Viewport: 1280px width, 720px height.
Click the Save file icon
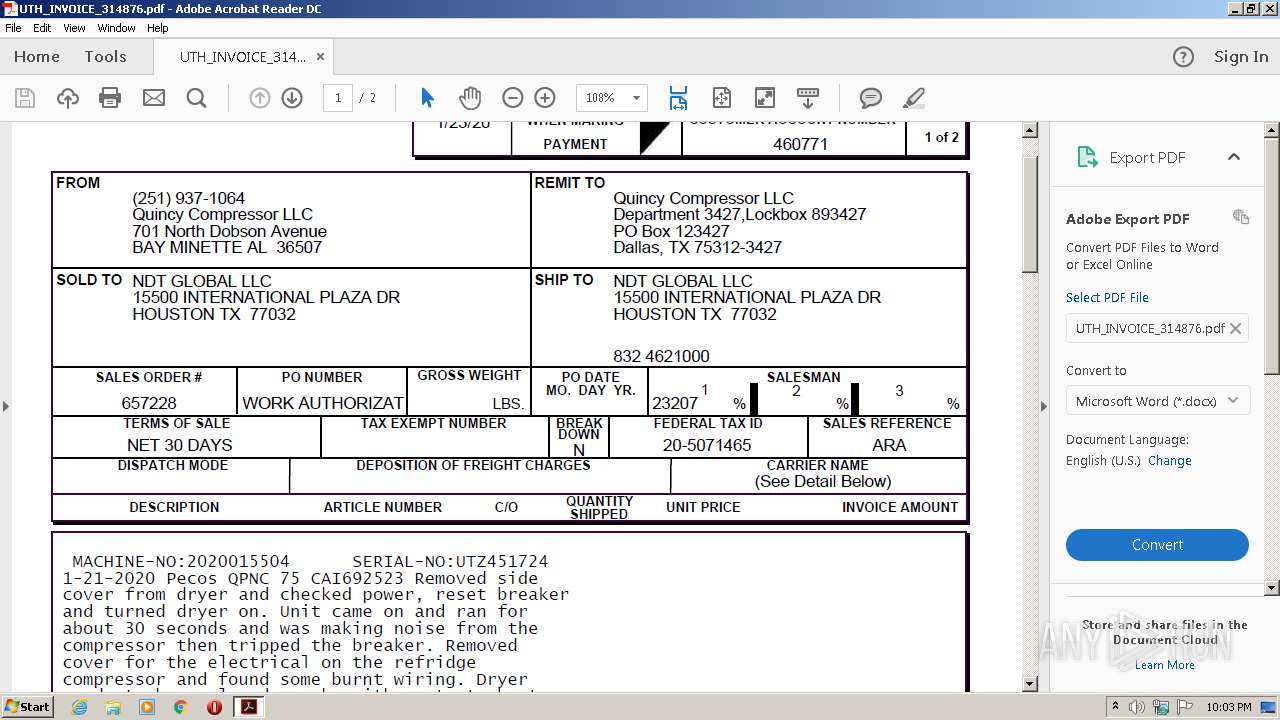tap(25, 98)
